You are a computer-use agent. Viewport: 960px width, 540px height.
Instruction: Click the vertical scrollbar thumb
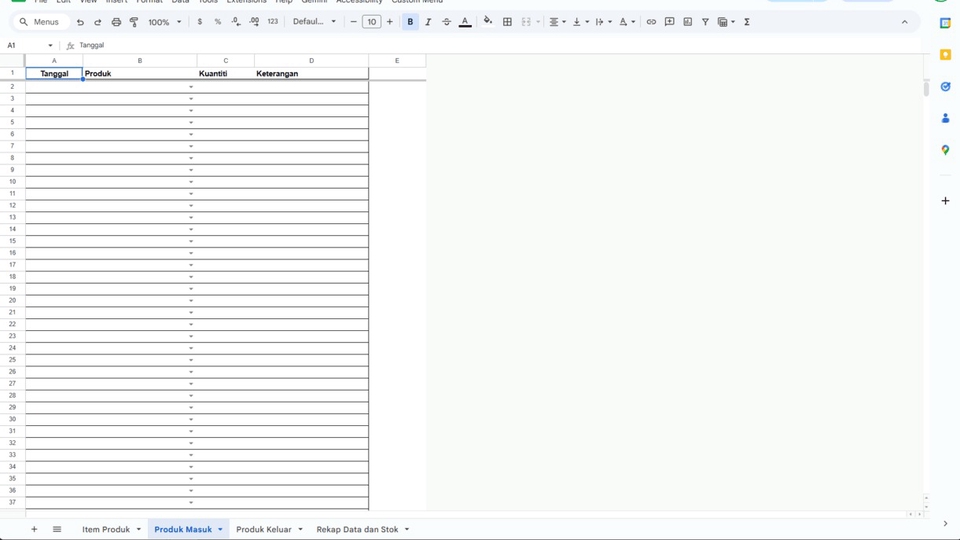click(926, 88)
